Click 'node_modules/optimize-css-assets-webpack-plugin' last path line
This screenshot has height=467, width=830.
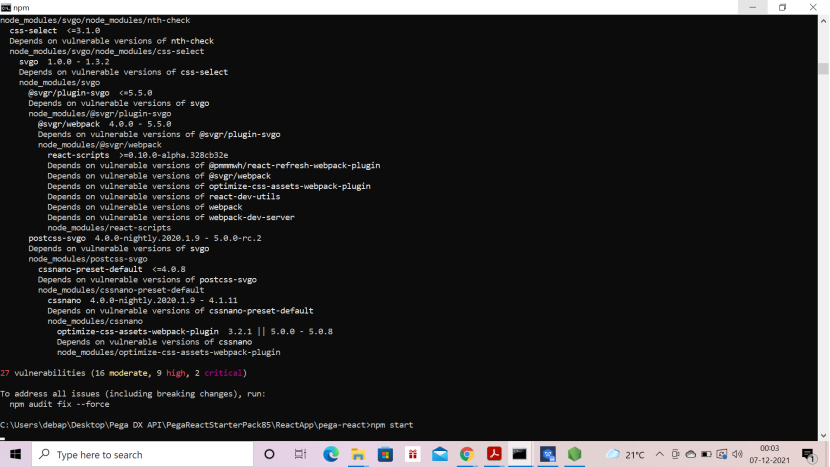[x=169, y=352]
